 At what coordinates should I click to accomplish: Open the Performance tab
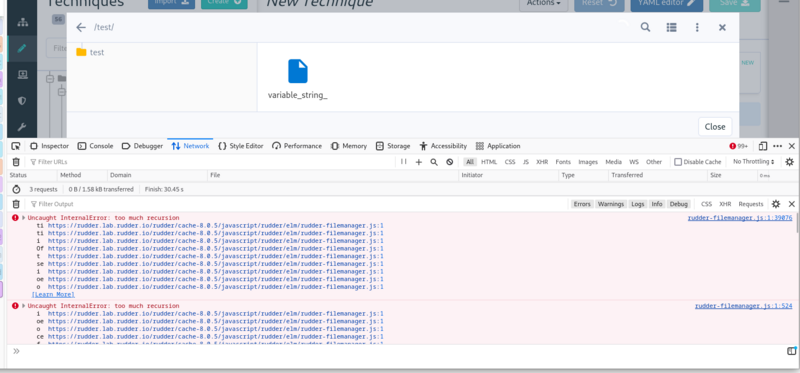[x=297, y=146]
